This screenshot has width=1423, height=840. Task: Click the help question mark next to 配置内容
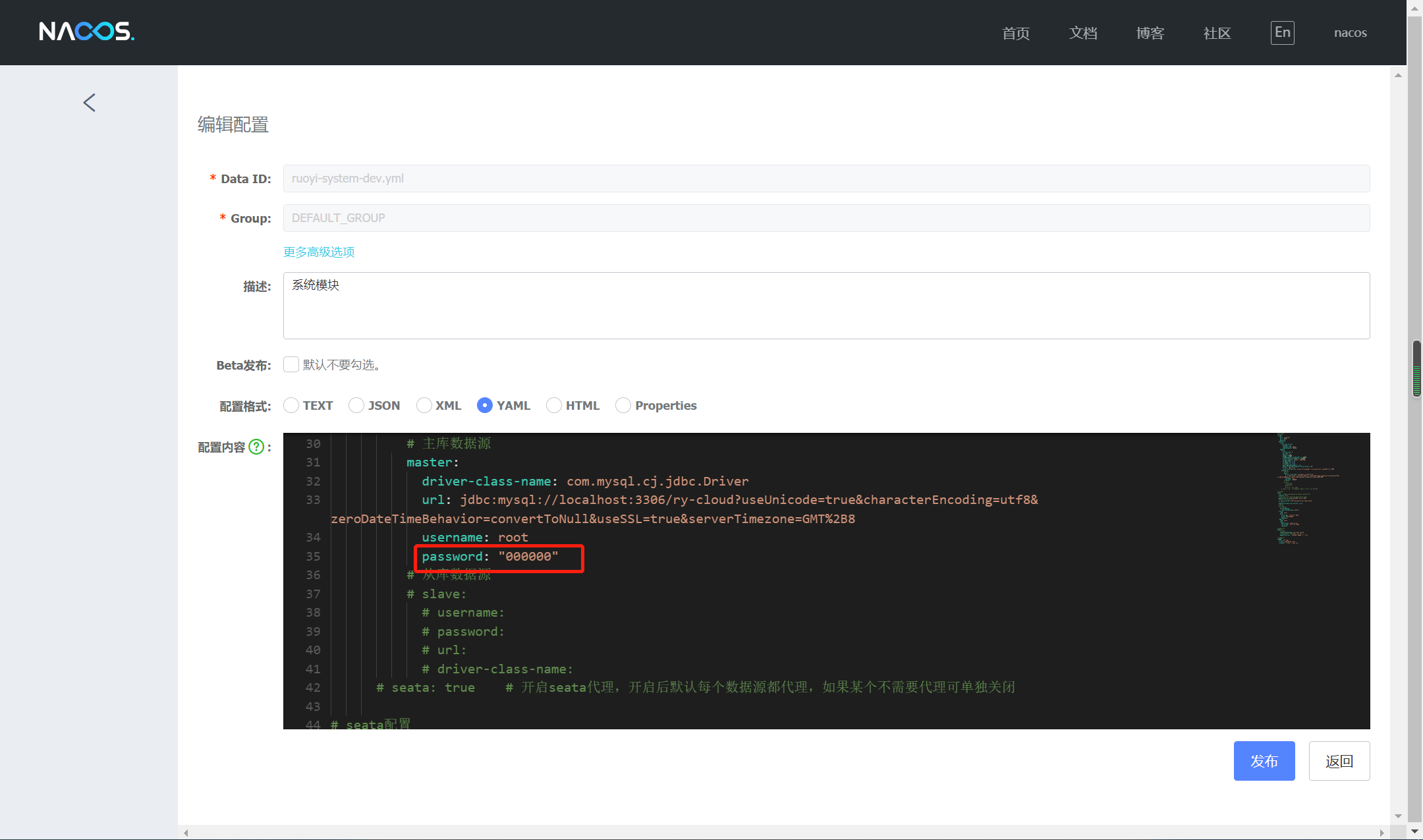point(256,447)
